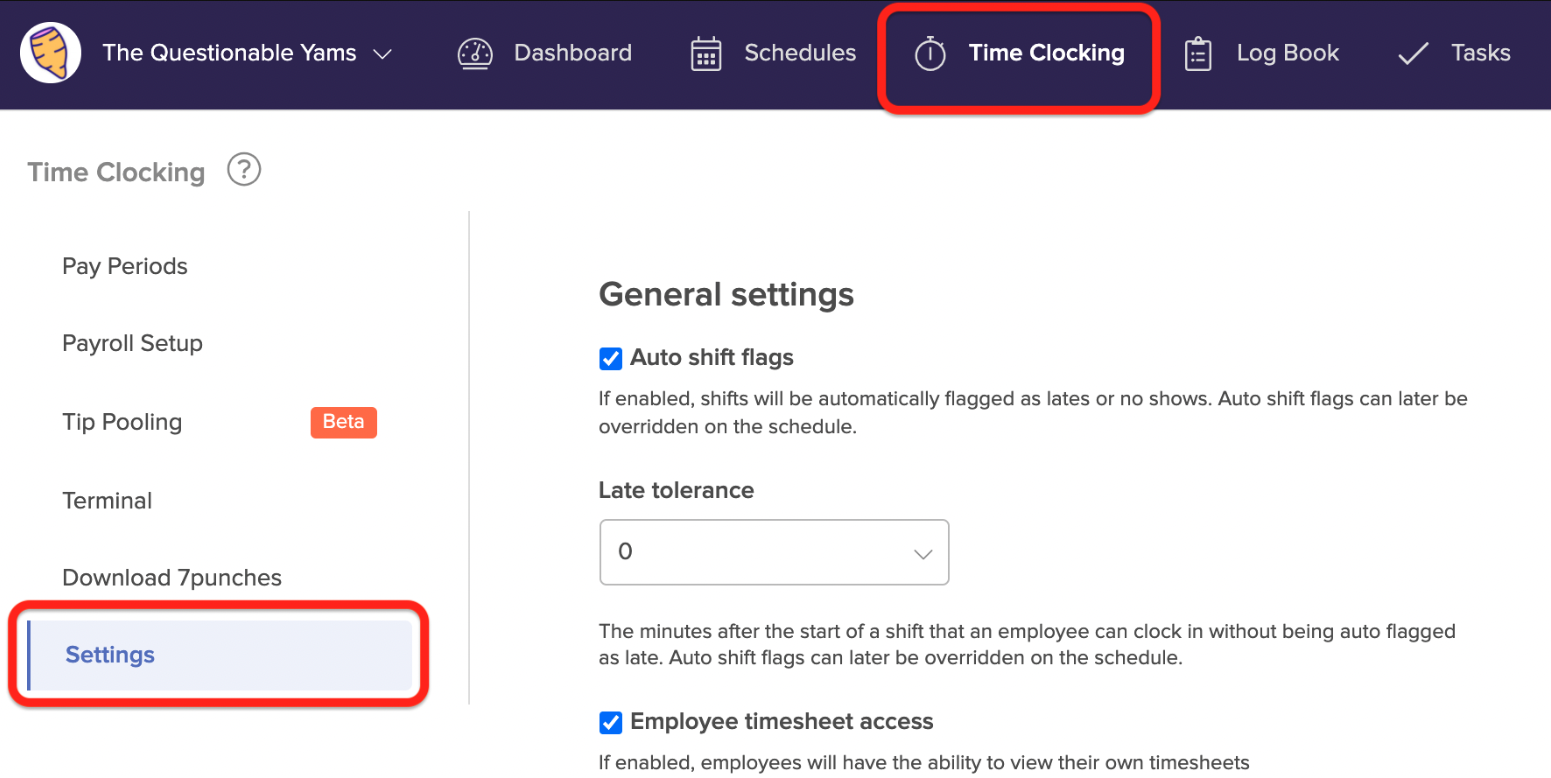Click the orange Beta badge

pyautogui.click(x=343, y=422)
